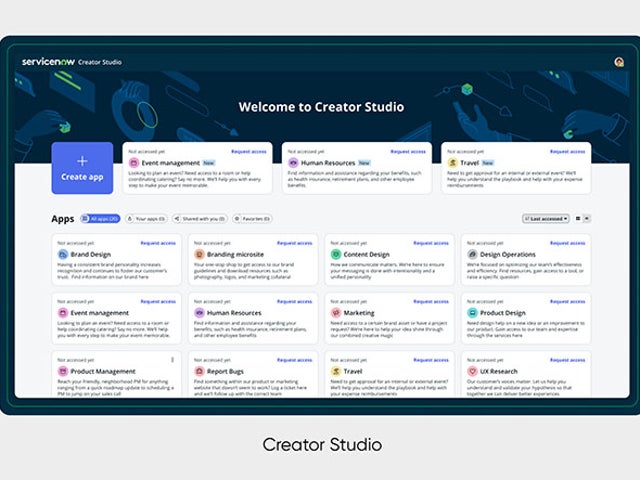
Task: Request access to Design Operations
Action: point(567,243)
